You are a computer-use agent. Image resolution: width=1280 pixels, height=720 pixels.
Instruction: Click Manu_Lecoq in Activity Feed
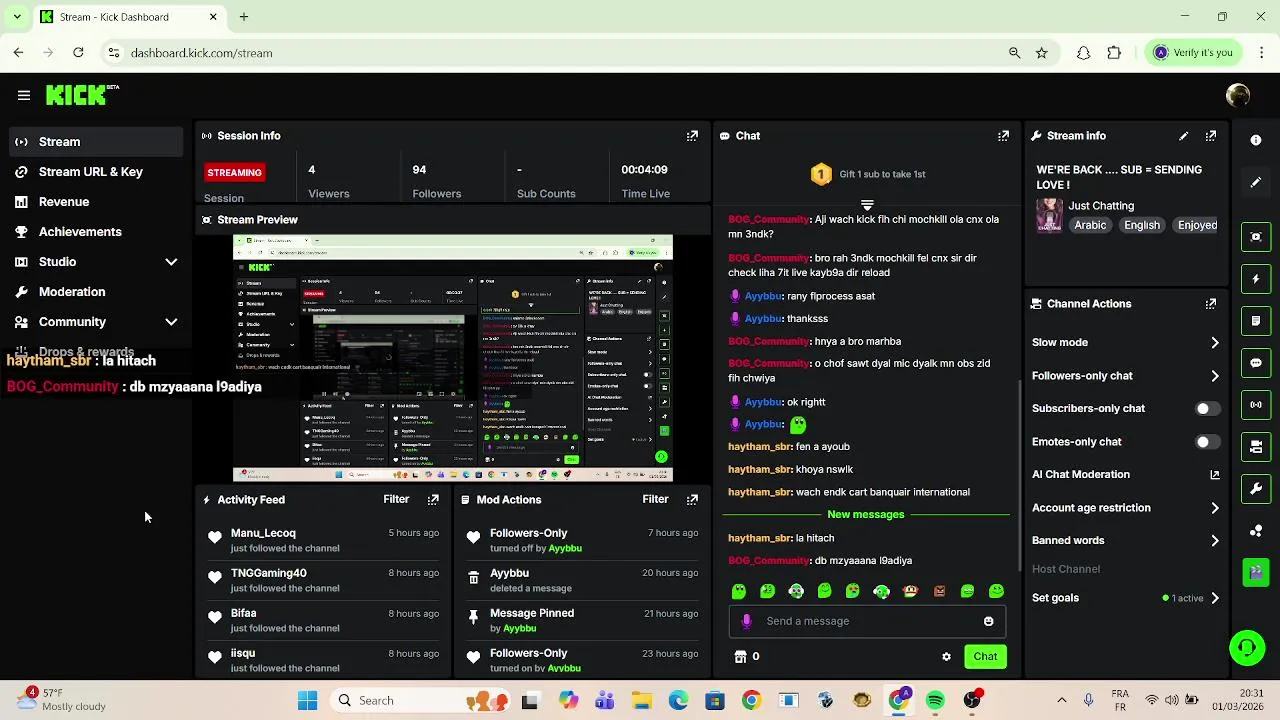click(x=263, y=534)
